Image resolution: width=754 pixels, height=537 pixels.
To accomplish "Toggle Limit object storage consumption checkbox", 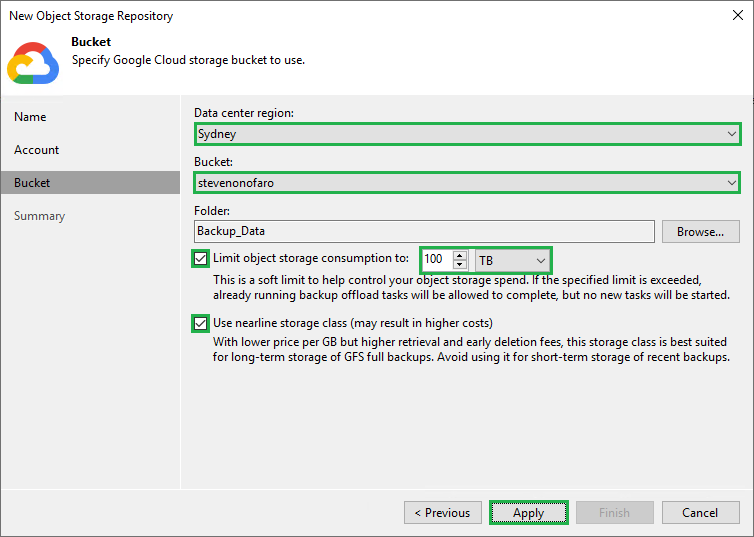I will point(200,259).
